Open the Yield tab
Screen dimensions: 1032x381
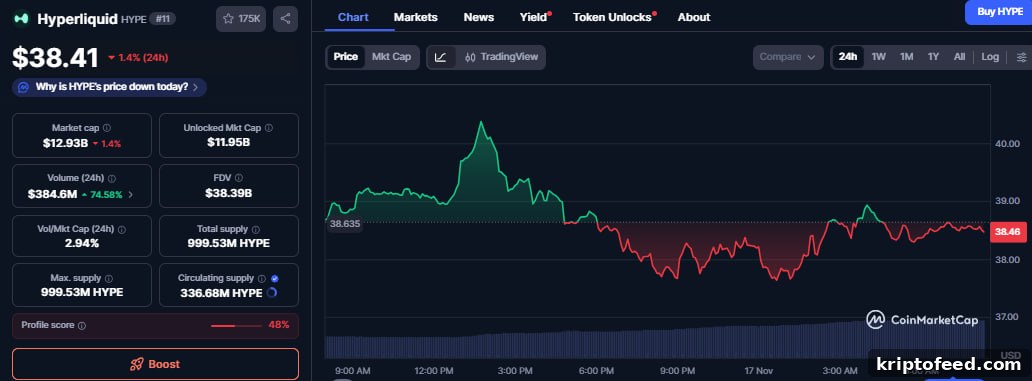pyautogui.click(x=534, y=18)
